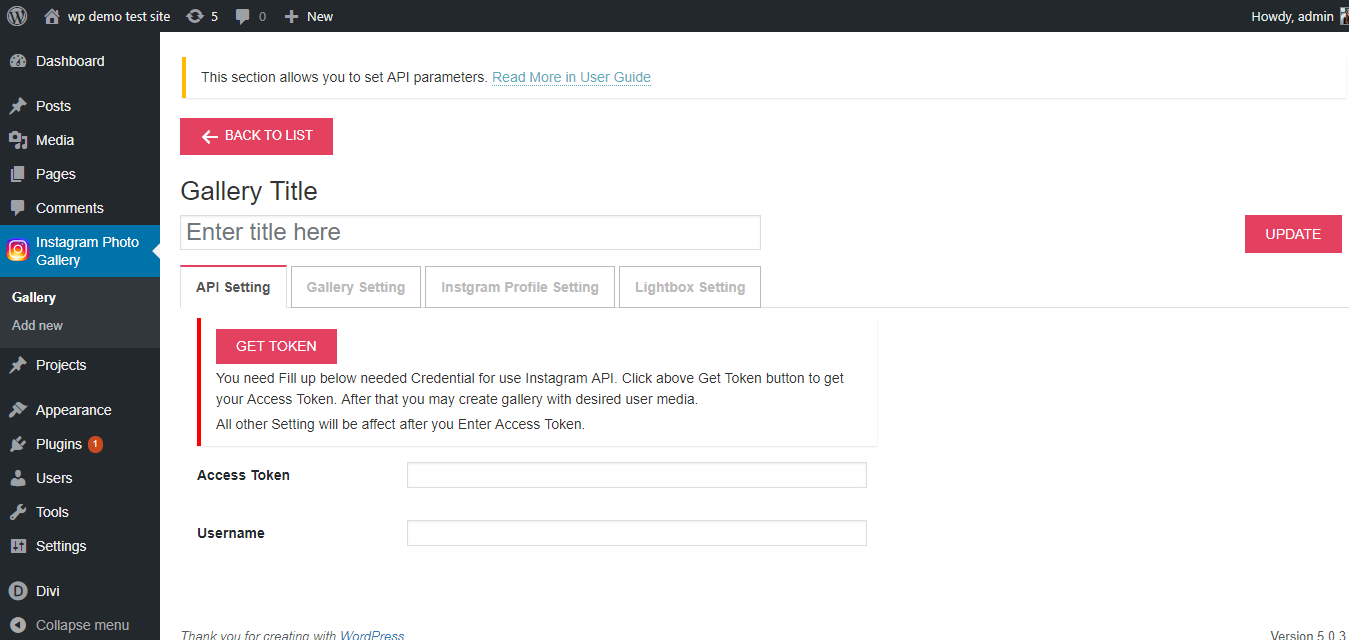Click the Plugins update count badge
This screenshot has height=640, width=1349.
click(95, 444)
